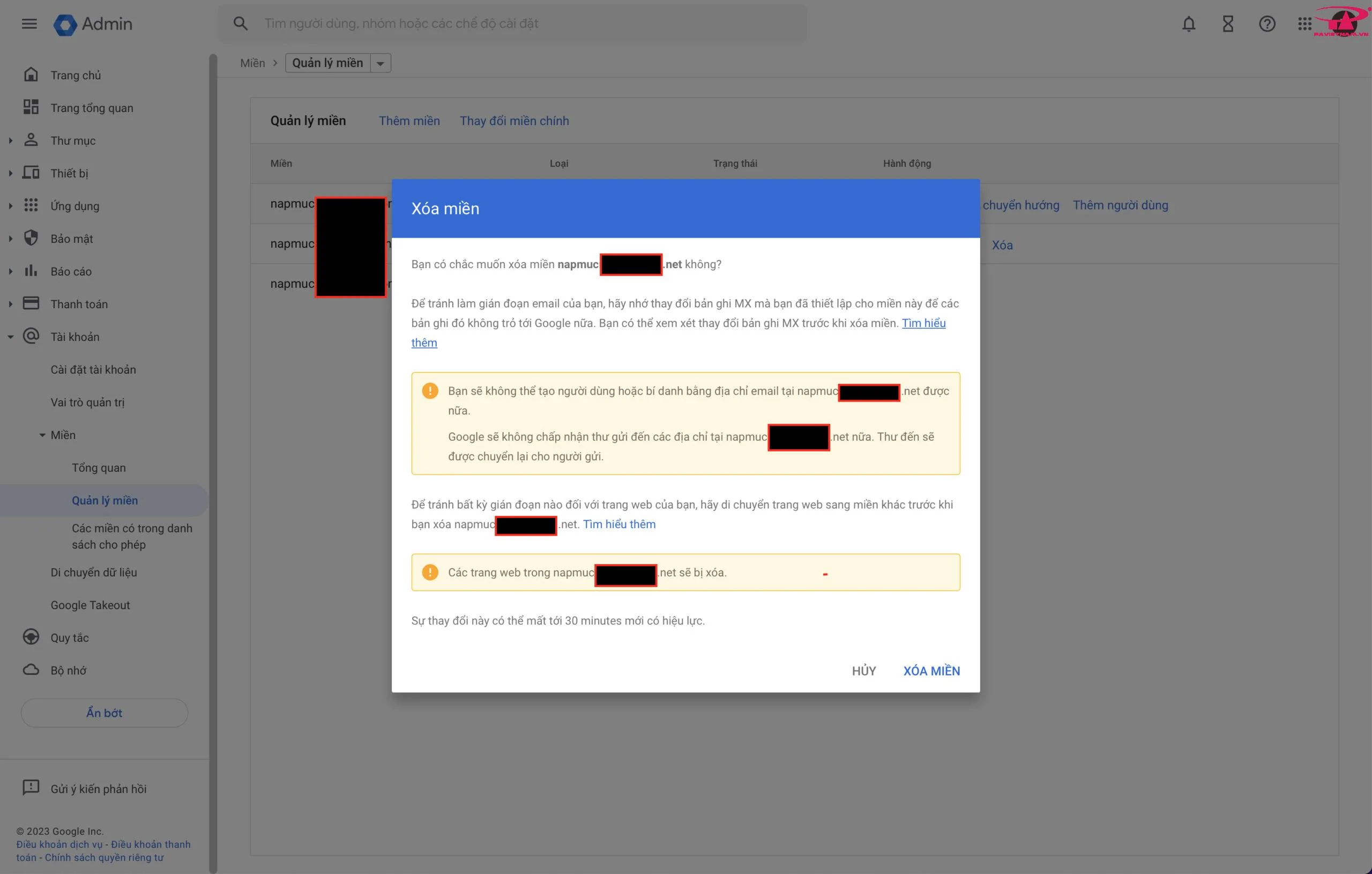Click the Trạng thái column header
Image resolution: width=1372 pixels, height=874 pixels.
pyautogui.click(x=735, y=163)
